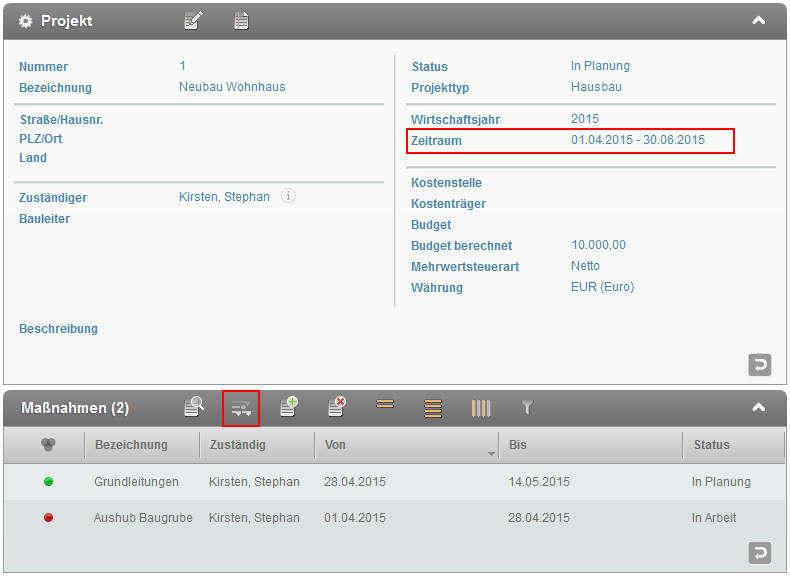Open the Von column sort dropdown arrow

[491, 454]
